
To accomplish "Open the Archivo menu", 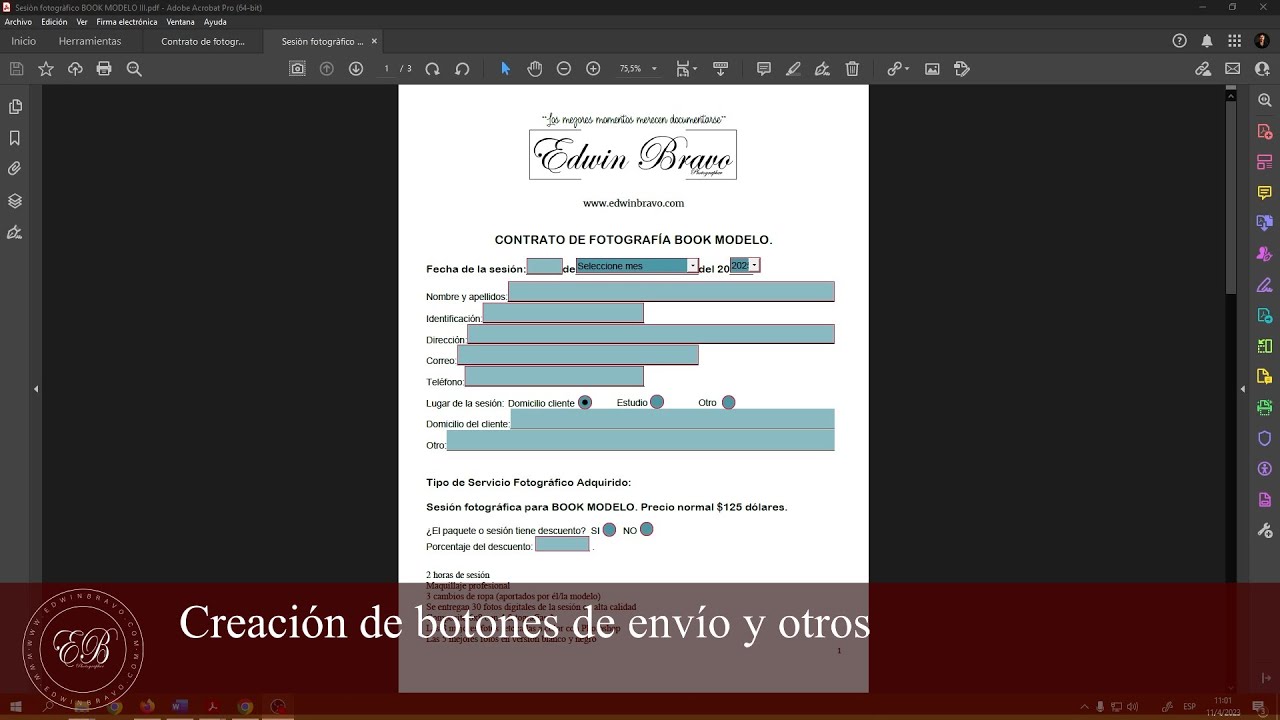I will pyautogui.click(x=18, y=22).
